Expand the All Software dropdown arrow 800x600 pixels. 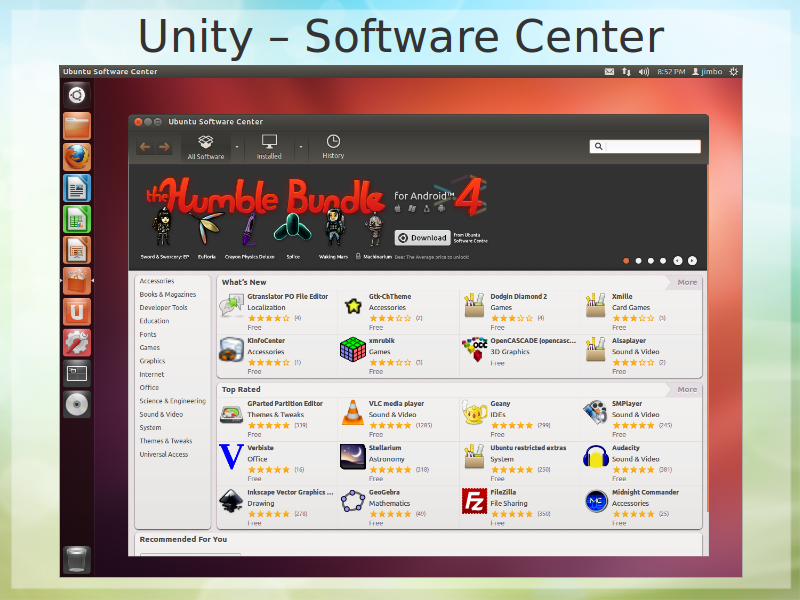coord(237,147)
